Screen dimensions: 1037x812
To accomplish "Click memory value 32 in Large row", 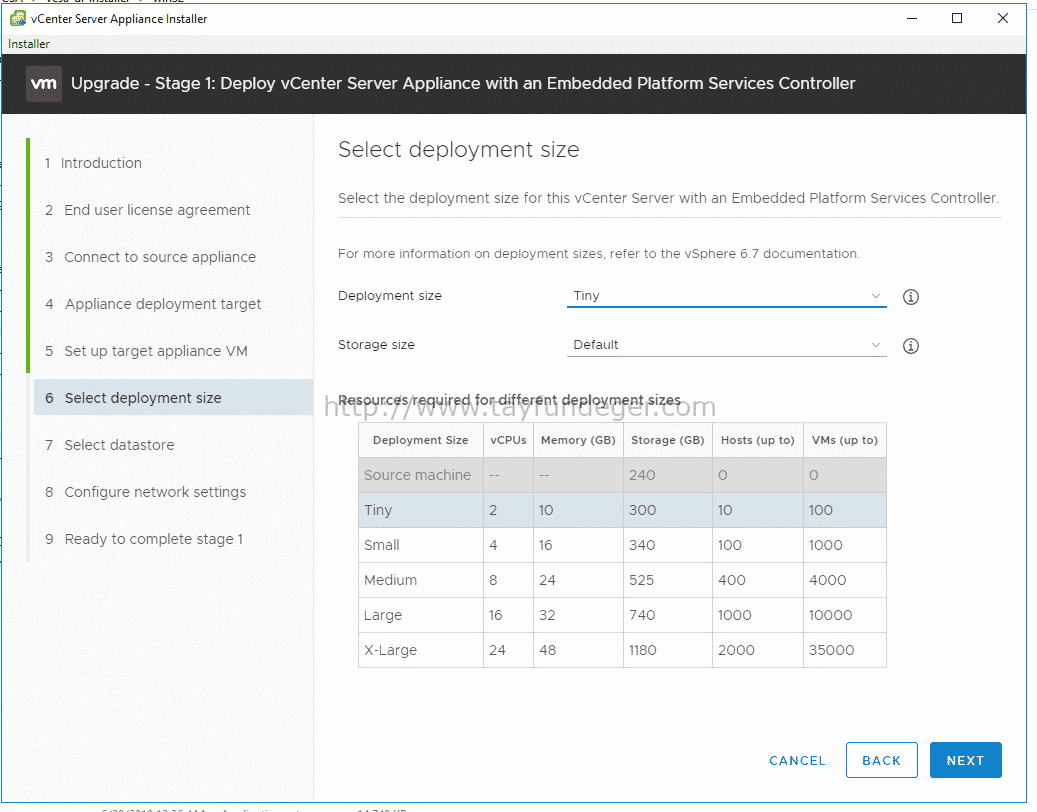I will (547, 615).
